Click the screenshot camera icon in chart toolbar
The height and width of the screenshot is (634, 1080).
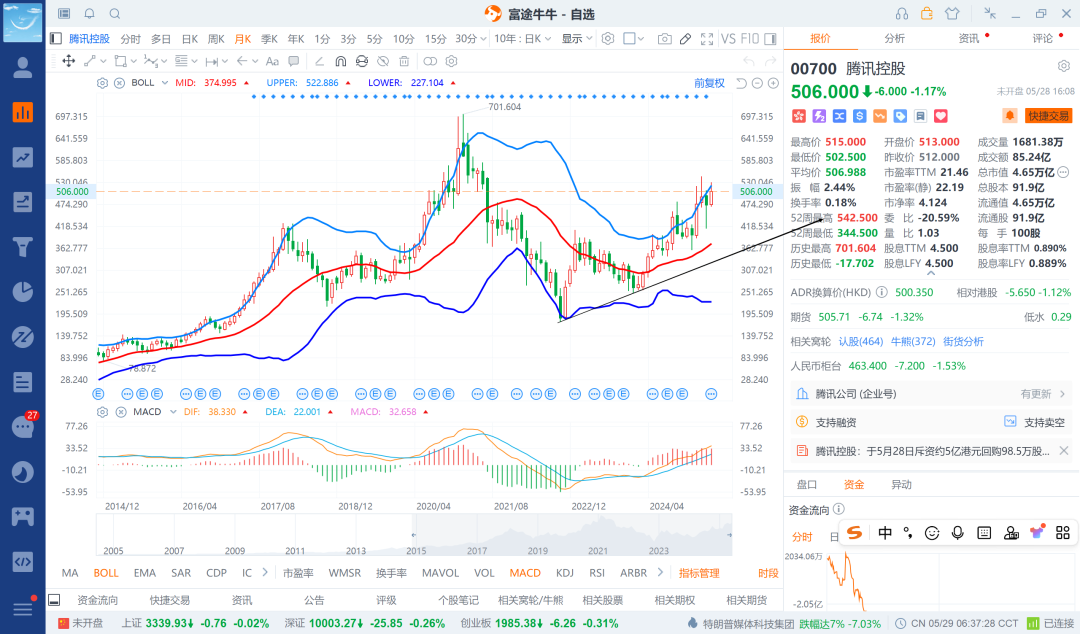tap(664, 39)
